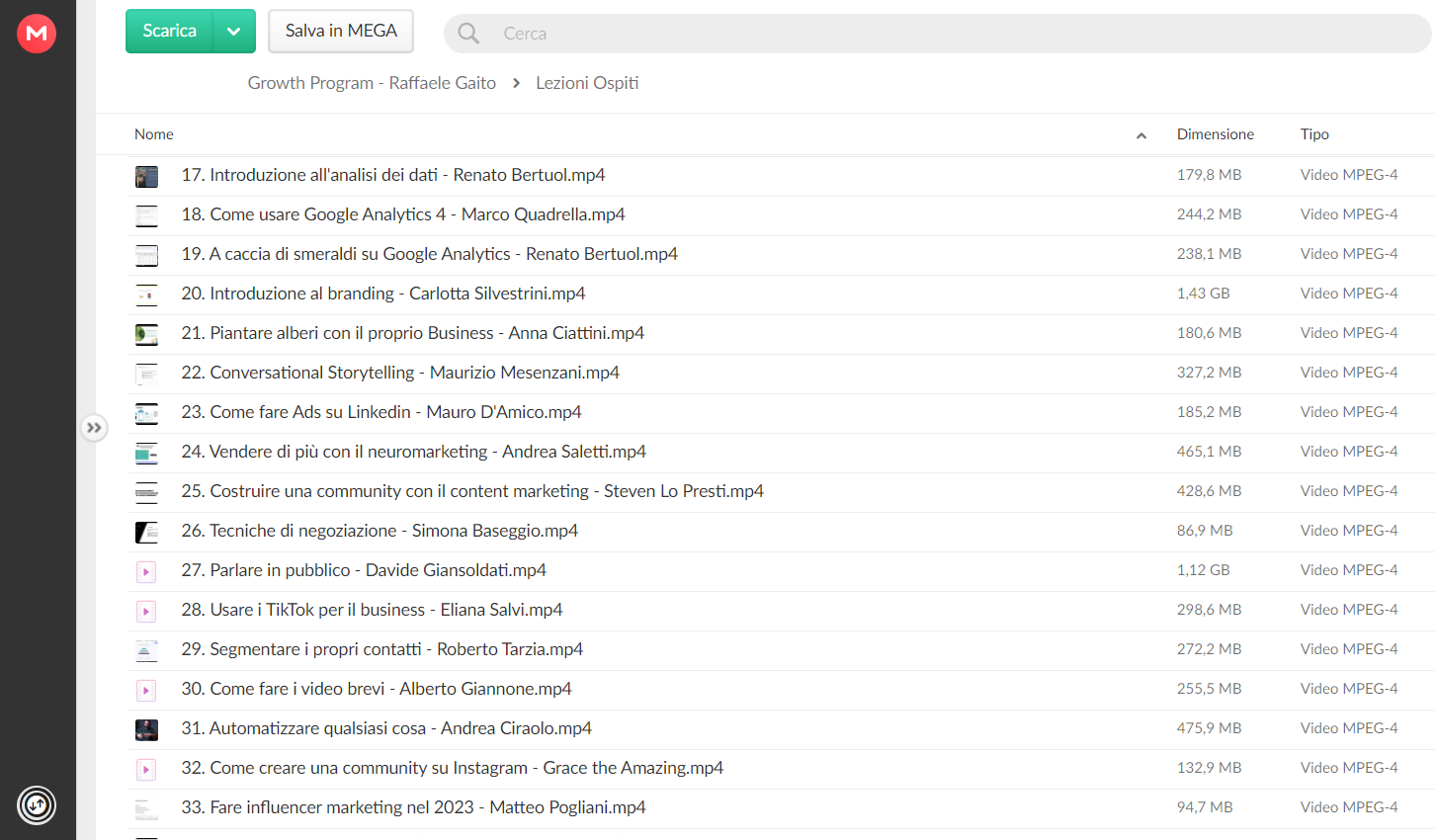Viewport: 1435px width, 840px height.
Task: Sort the list by Tipo column
Action: pos(1314,134)
